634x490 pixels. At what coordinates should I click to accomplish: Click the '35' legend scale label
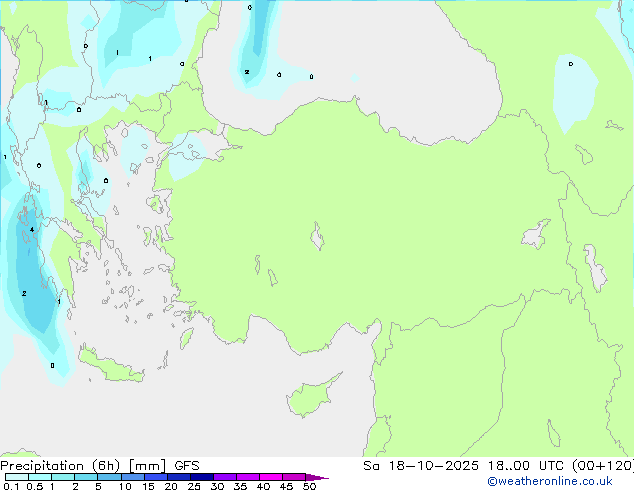pos(240,486)
